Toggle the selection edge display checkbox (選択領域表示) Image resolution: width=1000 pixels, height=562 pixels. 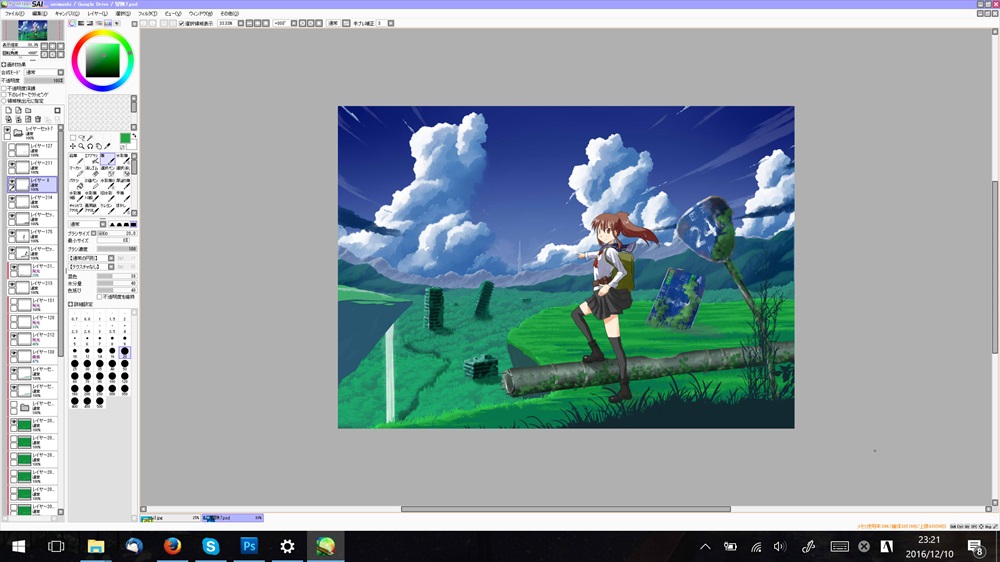[x=181, y=23]
